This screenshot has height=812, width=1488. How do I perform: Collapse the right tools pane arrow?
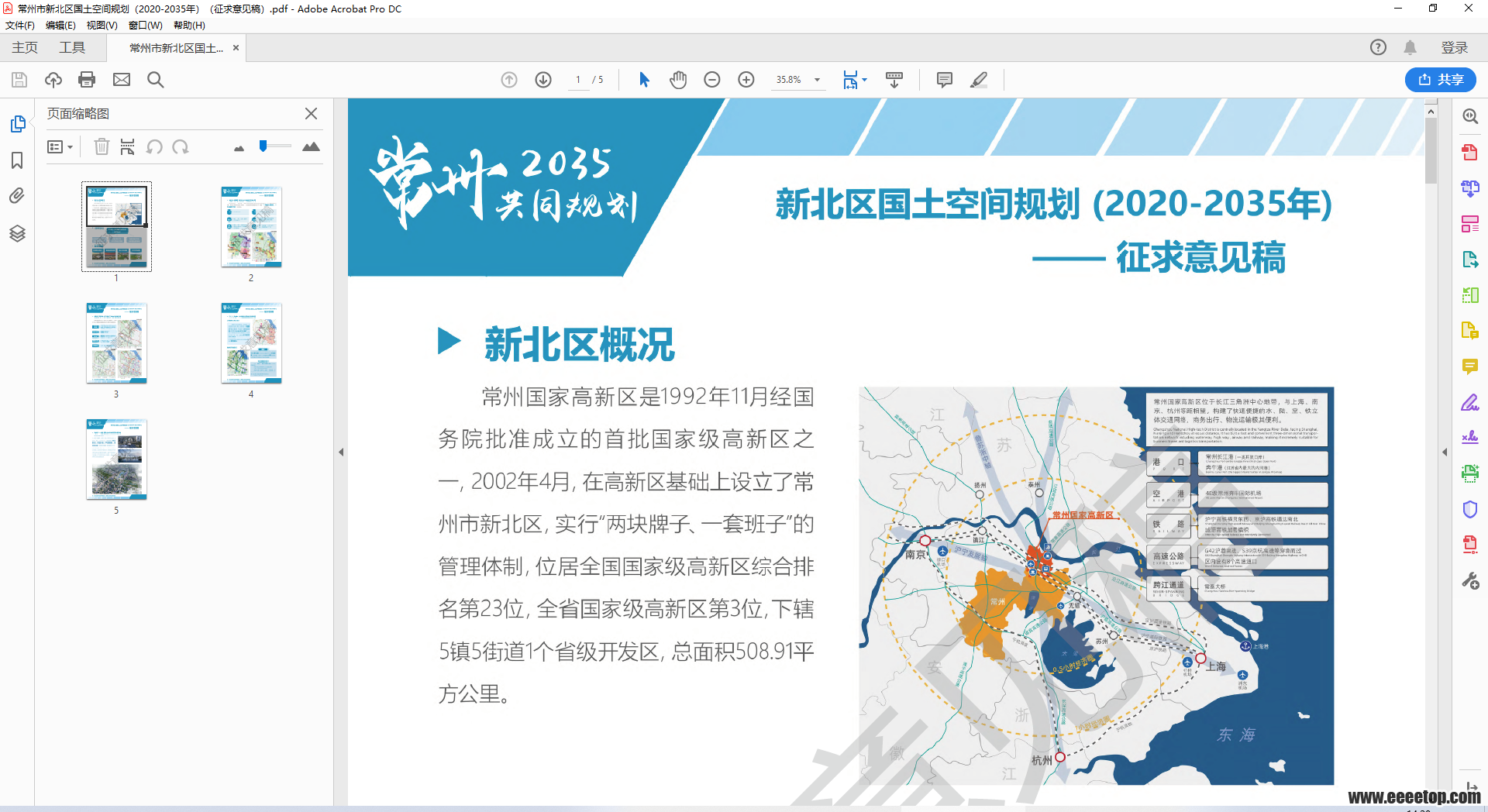[1445, 452]
